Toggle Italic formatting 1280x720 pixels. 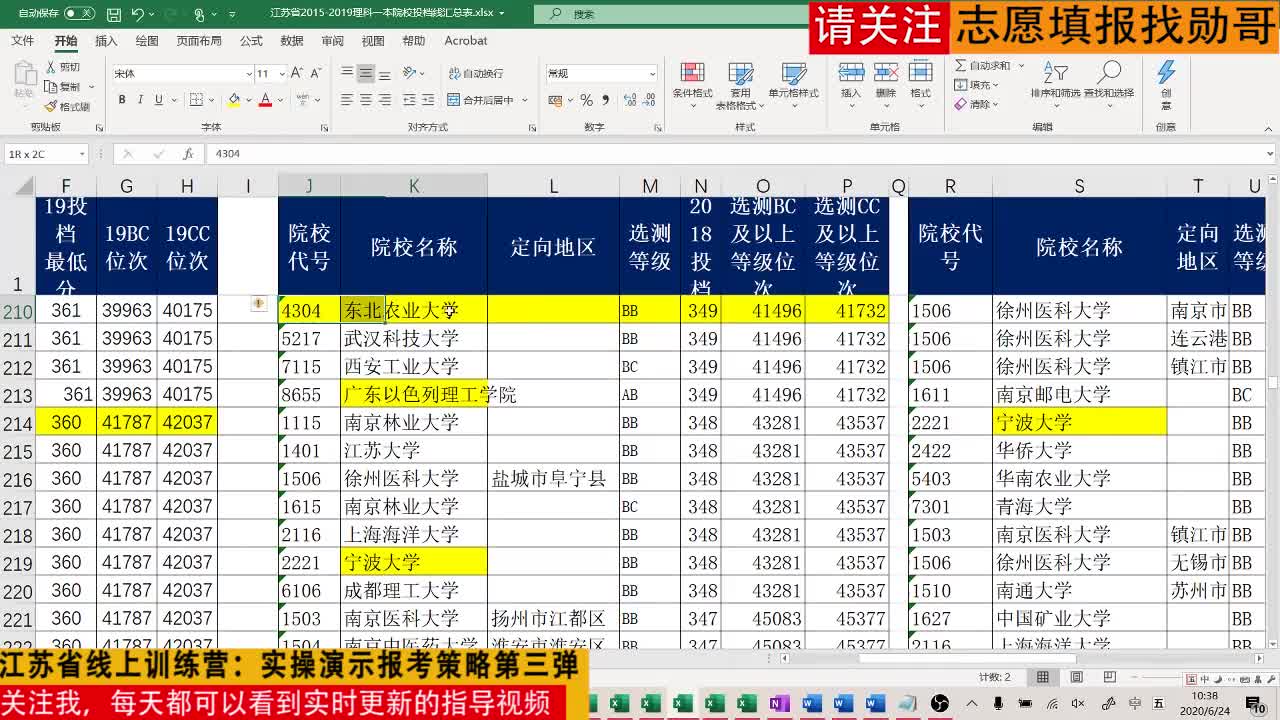(140, 100)
